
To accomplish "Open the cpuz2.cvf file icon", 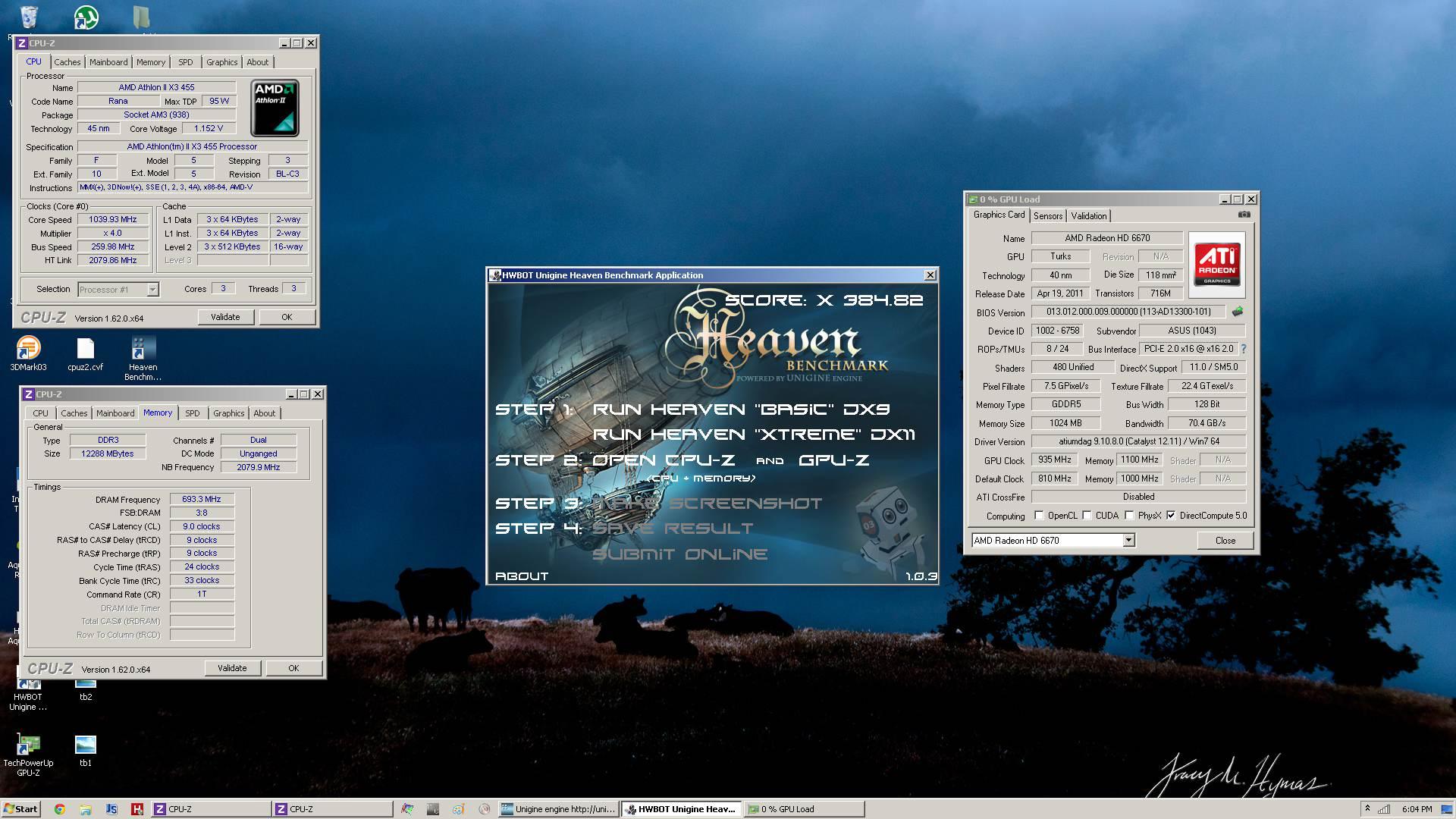I will tap(86, 353).
